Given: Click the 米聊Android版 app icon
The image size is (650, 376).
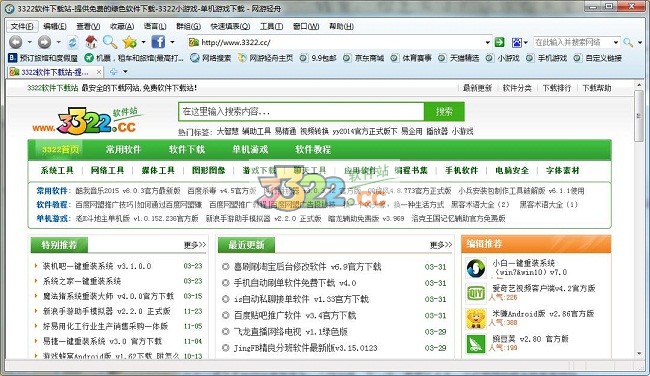Looking at the screenshot, I should tap(475, 319).
